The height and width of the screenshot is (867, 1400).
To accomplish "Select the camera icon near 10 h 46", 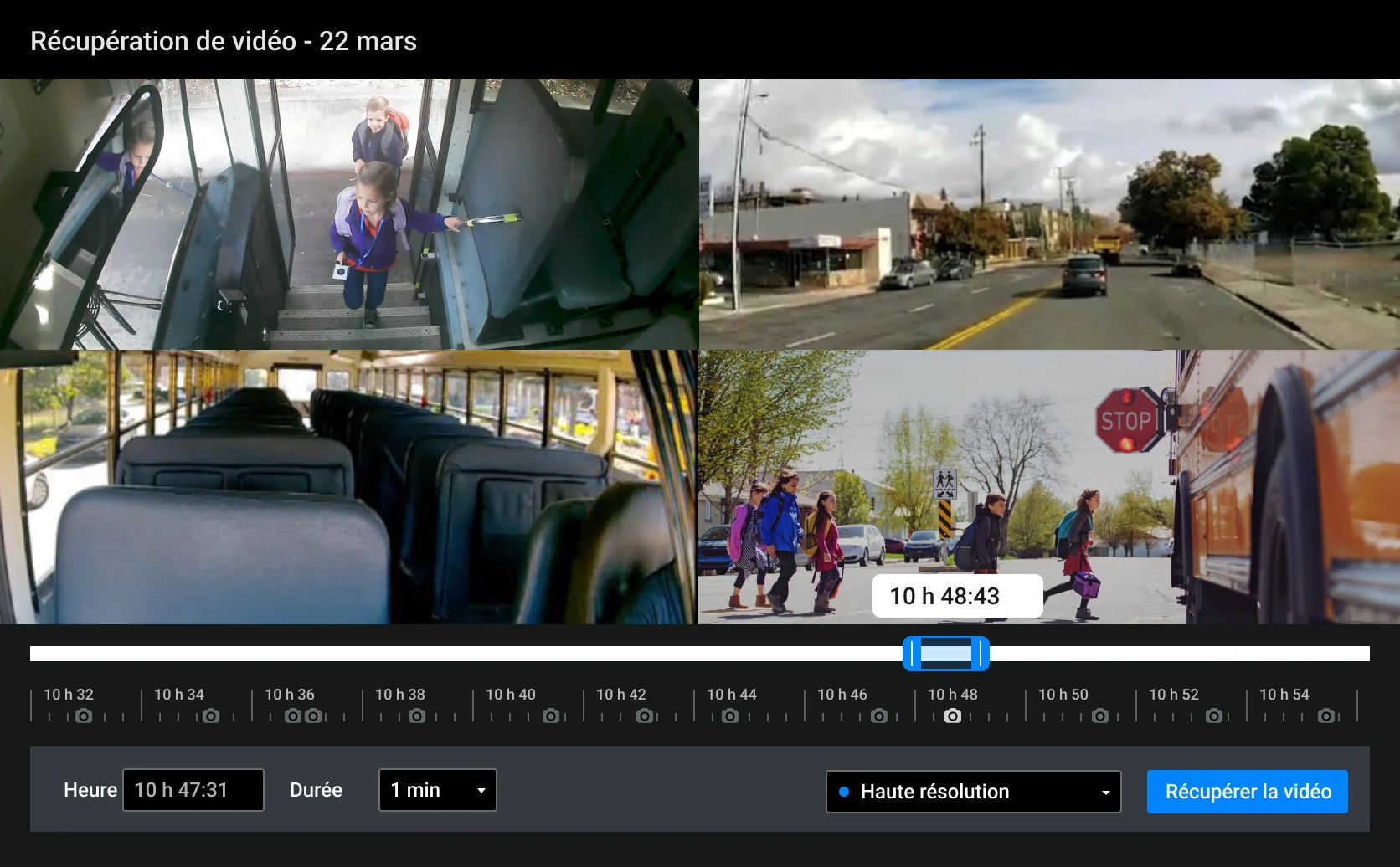I will point(878,716).
